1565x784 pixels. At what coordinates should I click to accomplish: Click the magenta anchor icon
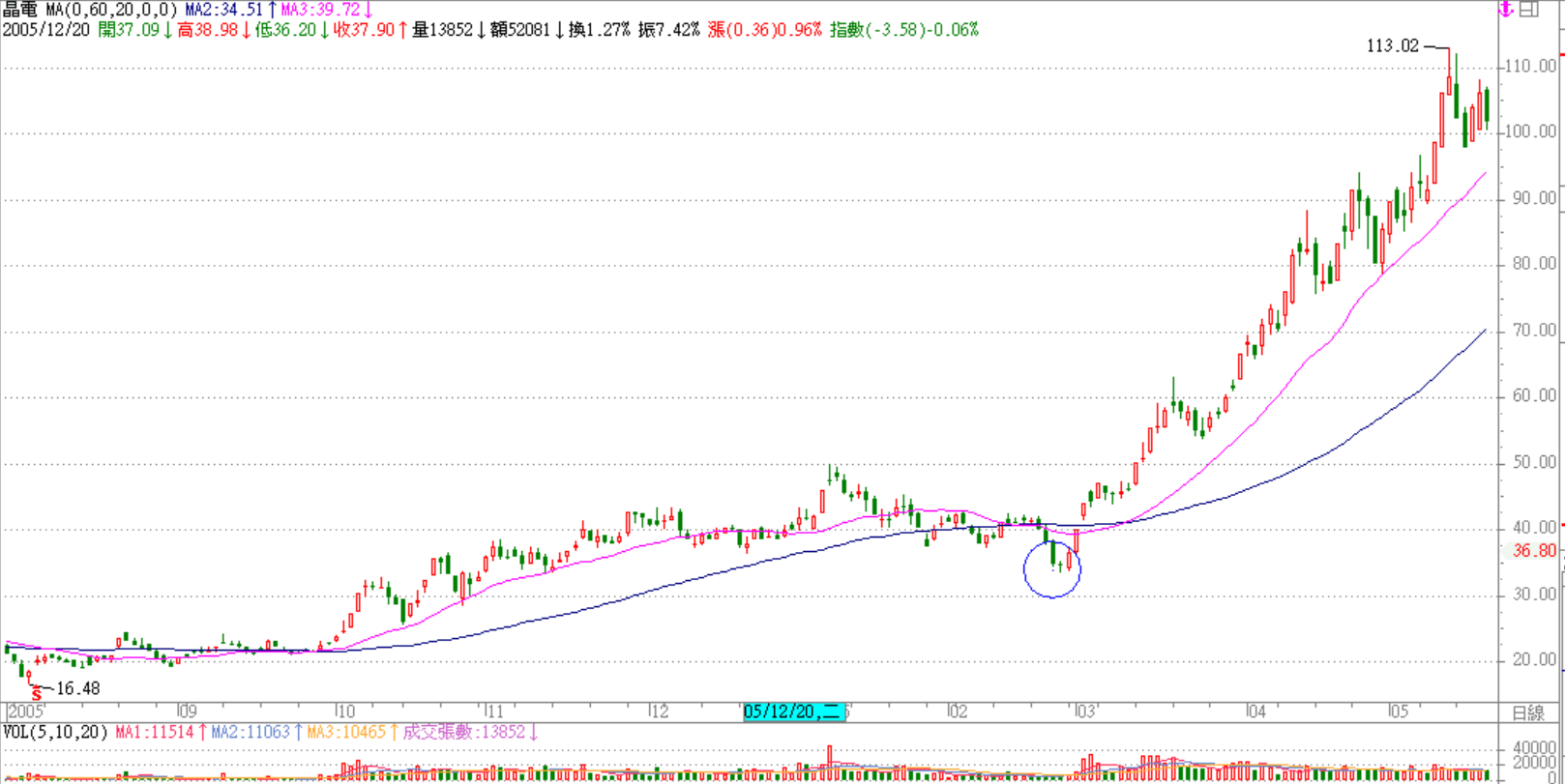[1506, 10]
